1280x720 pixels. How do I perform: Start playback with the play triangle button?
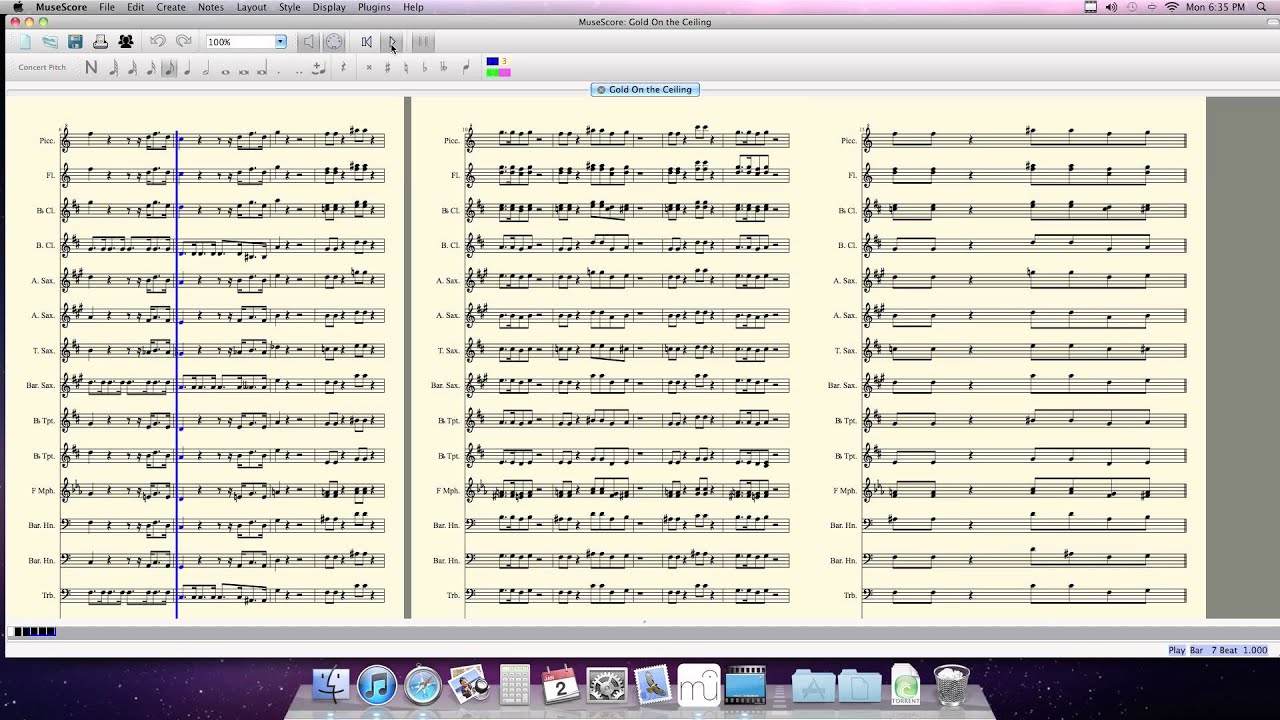[392, 42]
